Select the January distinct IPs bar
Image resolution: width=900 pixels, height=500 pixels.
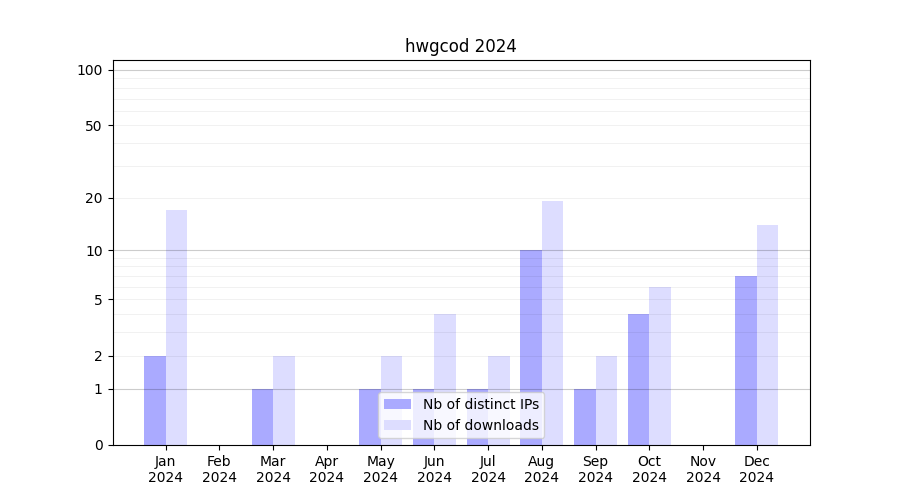pos(155,400)
